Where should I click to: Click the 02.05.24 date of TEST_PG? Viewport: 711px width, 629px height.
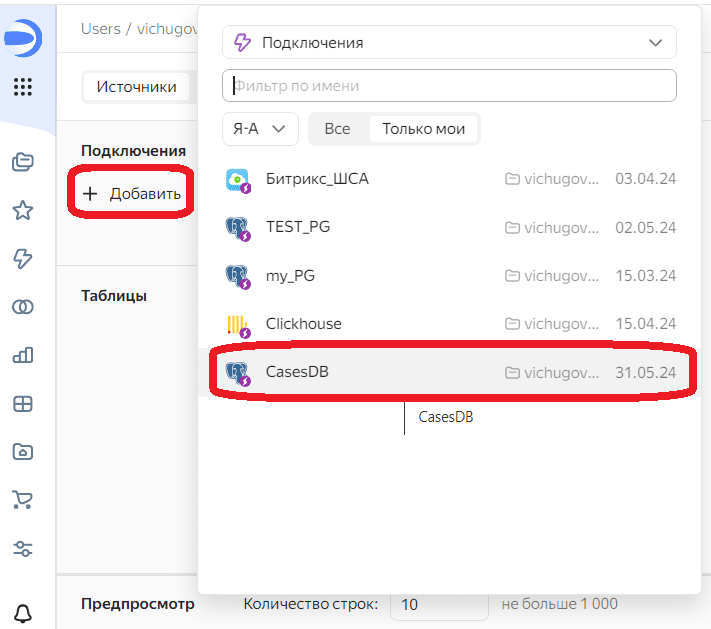coord(645,228)
